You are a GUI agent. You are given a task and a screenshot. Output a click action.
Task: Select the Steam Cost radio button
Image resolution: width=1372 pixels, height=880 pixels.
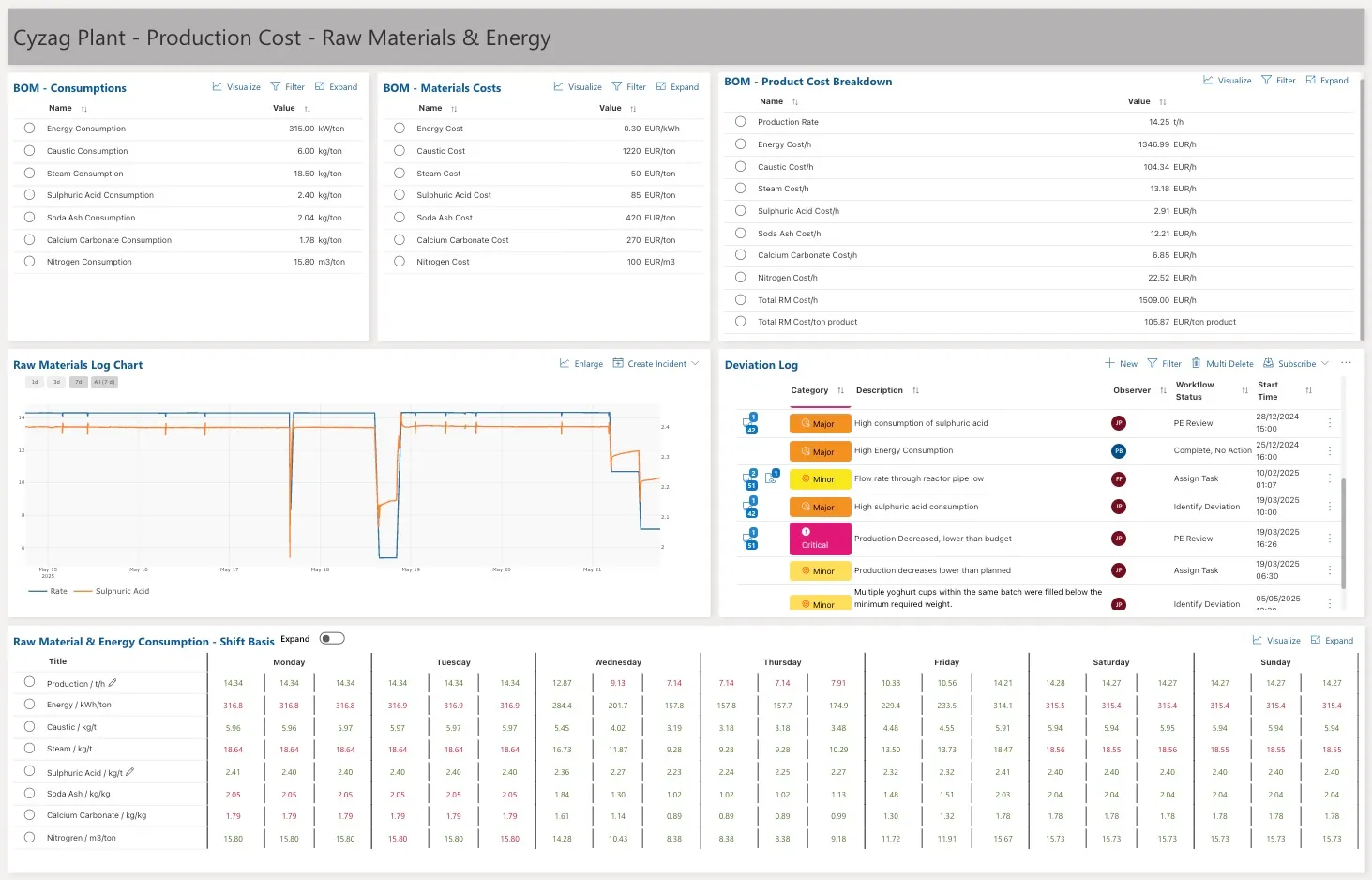click(400, 174)
